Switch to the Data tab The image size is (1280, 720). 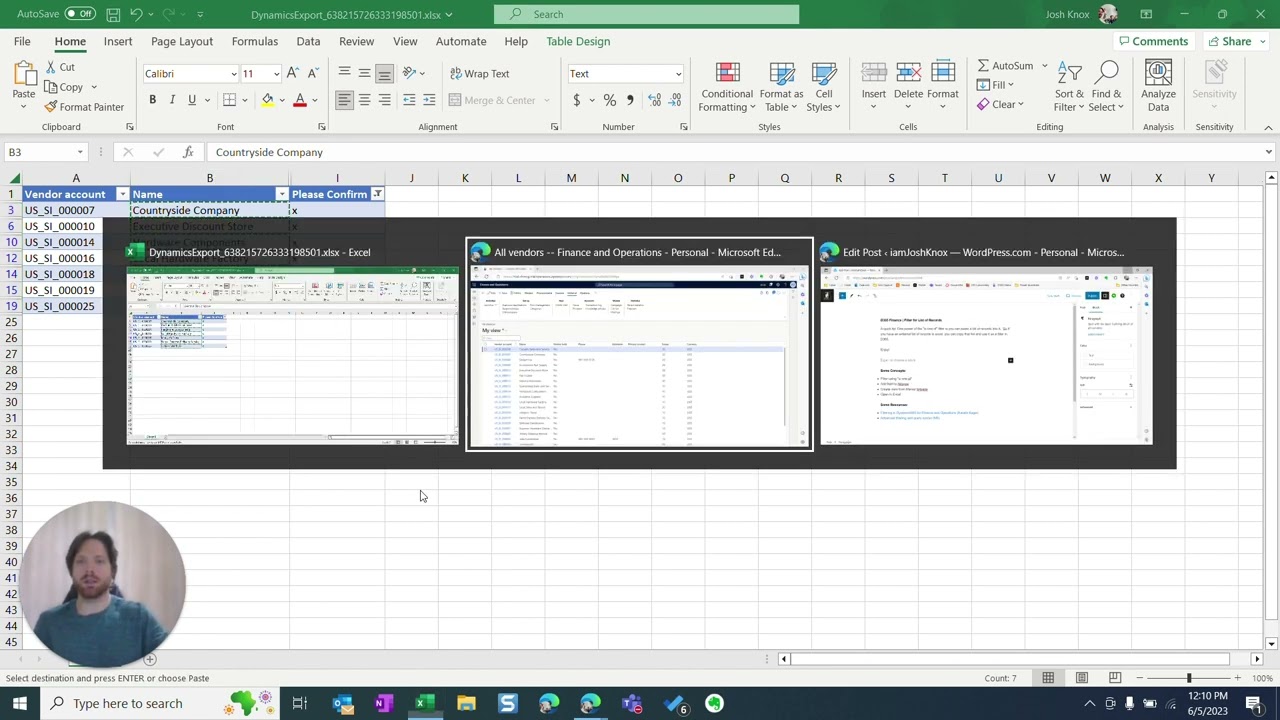308,41
